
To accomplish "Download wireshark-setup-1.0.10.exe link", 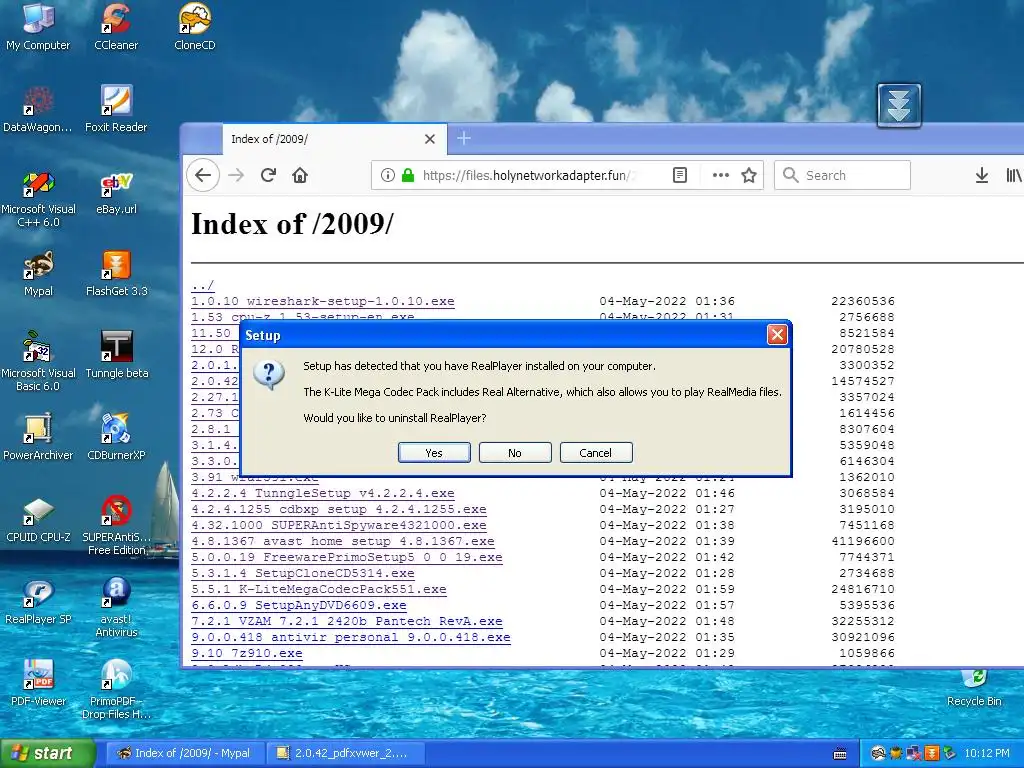I will point(323,301).
